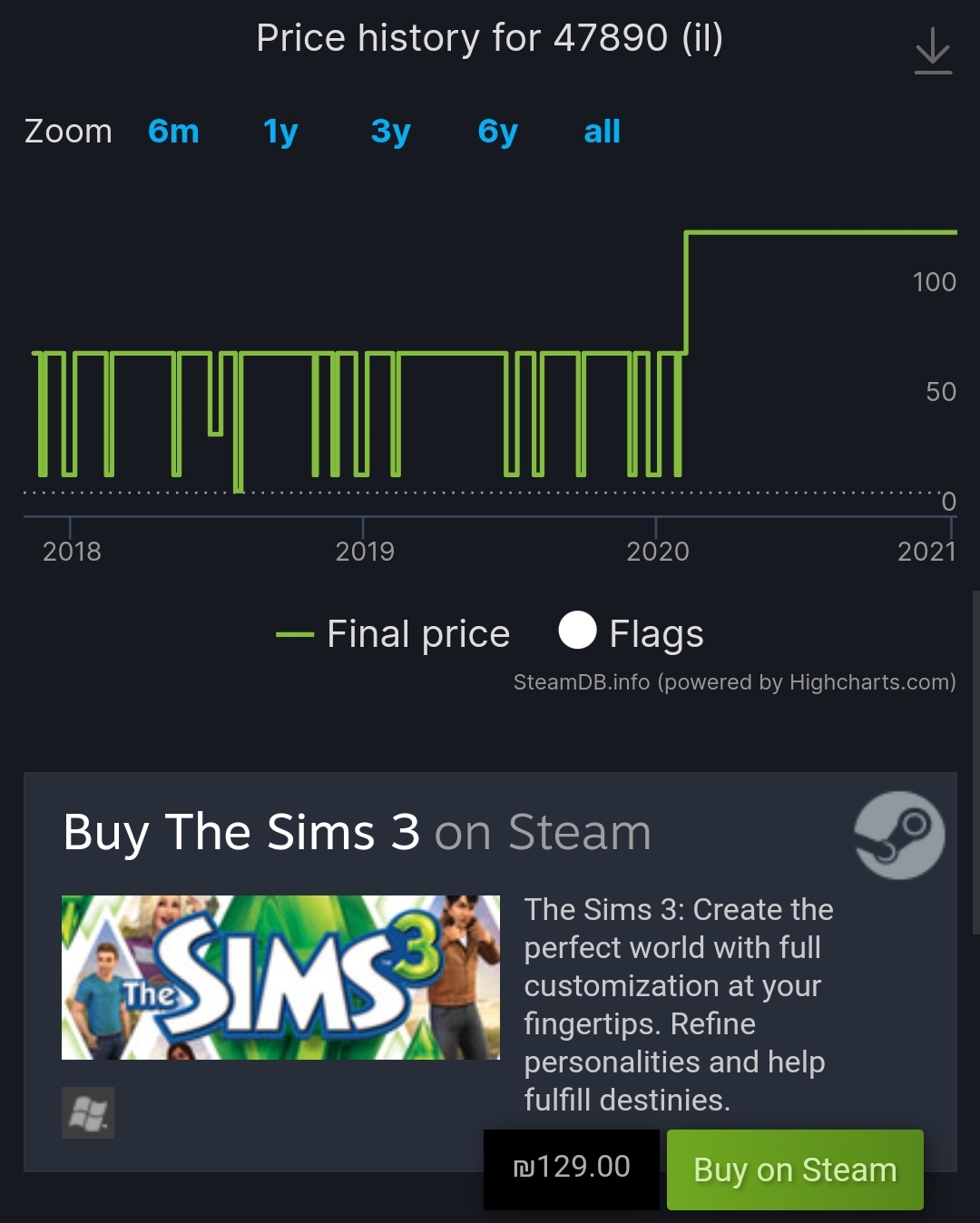Click the price history chart title
Screen dimensions: 980x1223
[489, 38]
